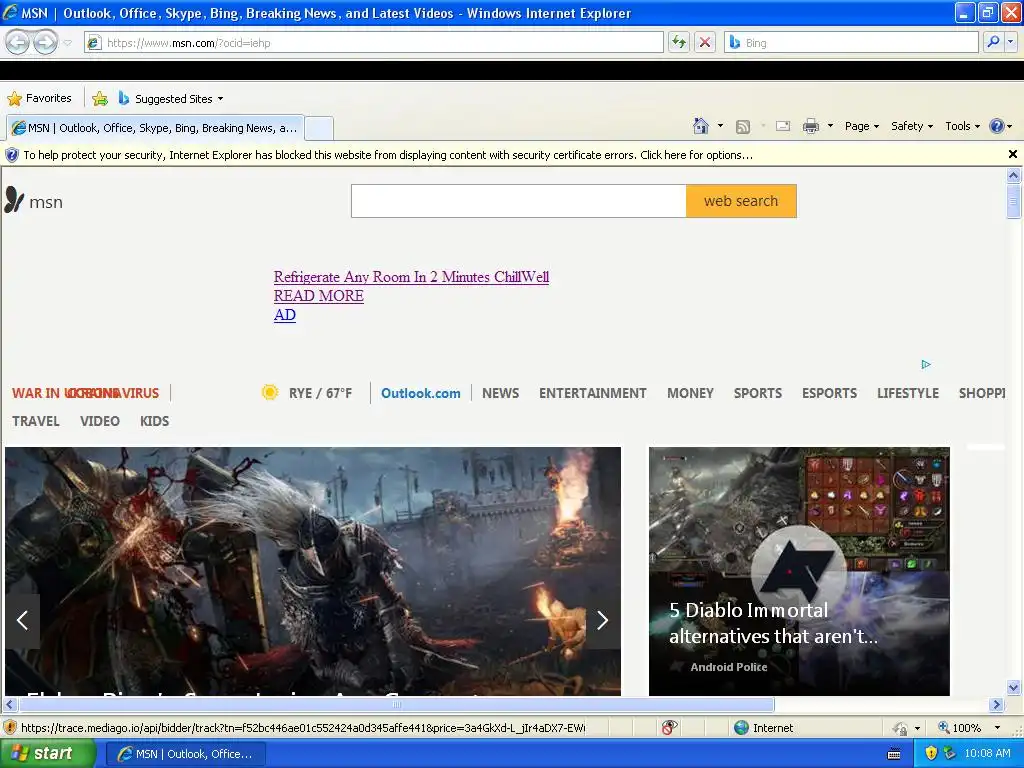Show previous slide in carousel
Screen dimensions: 1024x768
point(22,620)
